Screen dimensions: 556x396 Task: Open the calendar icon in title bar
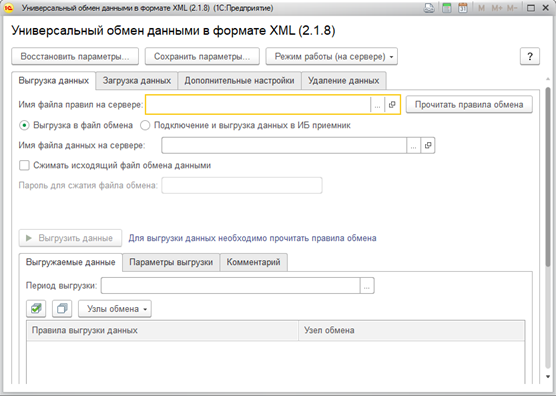point(463,8)
